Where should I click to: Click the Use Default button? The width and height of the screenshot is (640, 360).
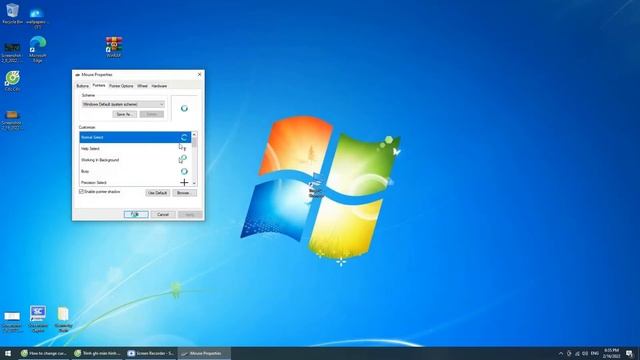pyautogui.click(x=158, y=193)
